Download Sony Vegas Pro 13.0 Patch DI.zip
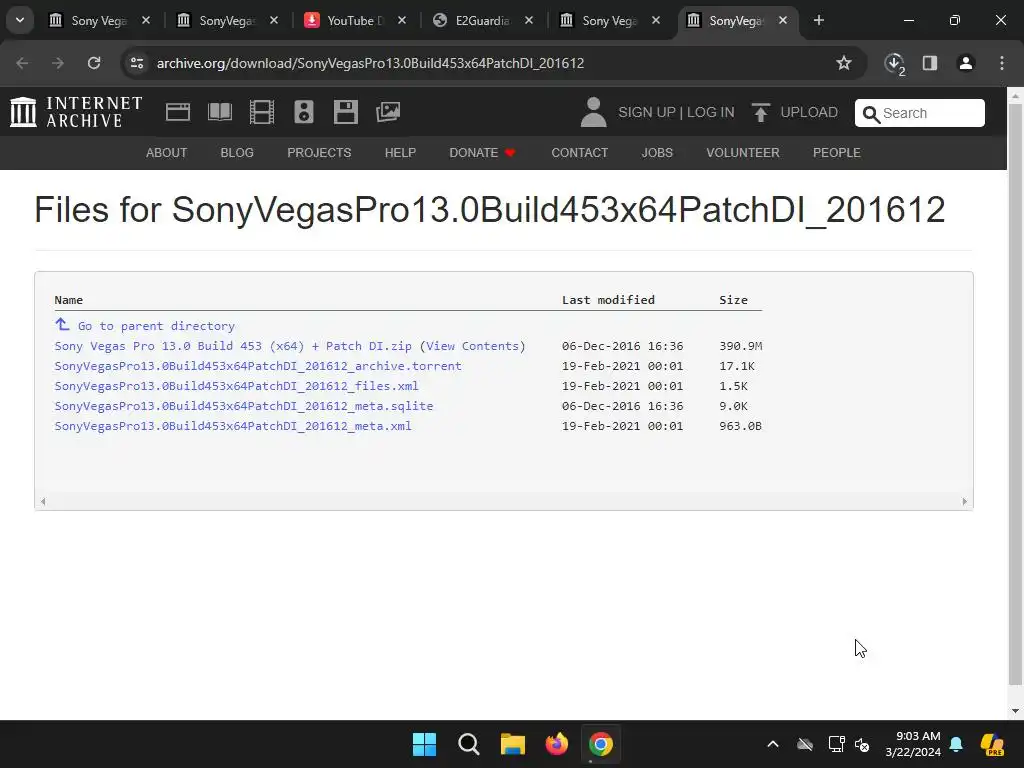This screenshot has width=1024, height=768. tap(233, 346)
